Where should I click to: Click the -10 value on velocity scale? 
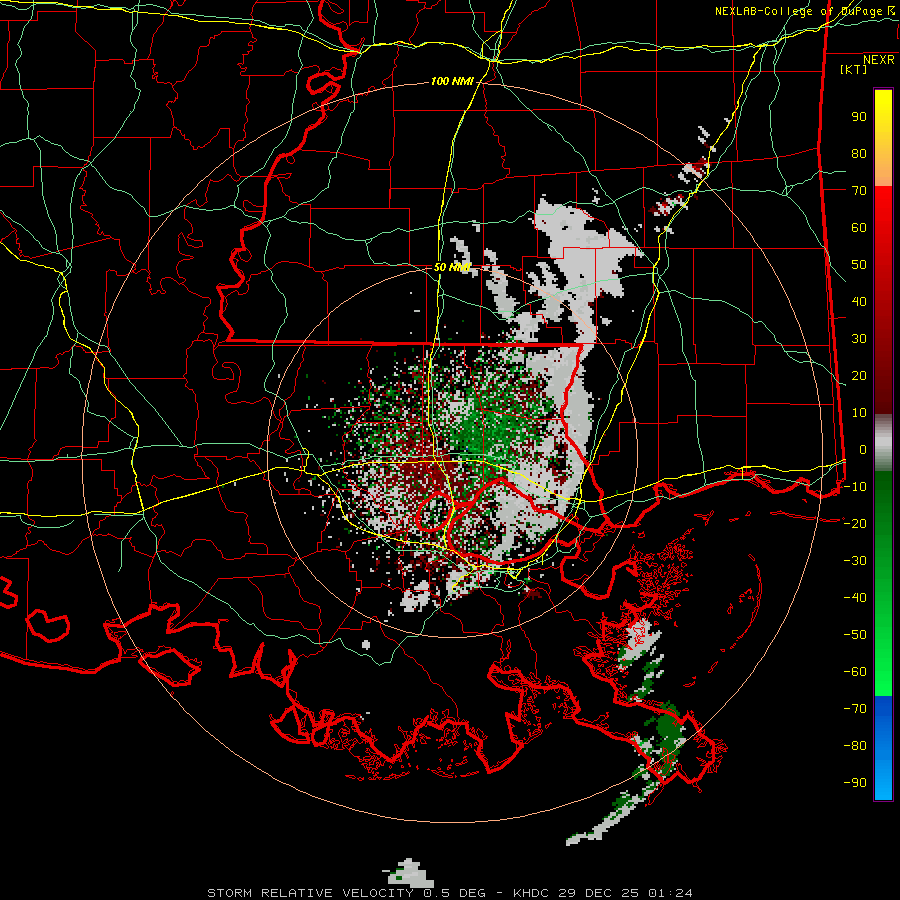[x=855, y=487]
